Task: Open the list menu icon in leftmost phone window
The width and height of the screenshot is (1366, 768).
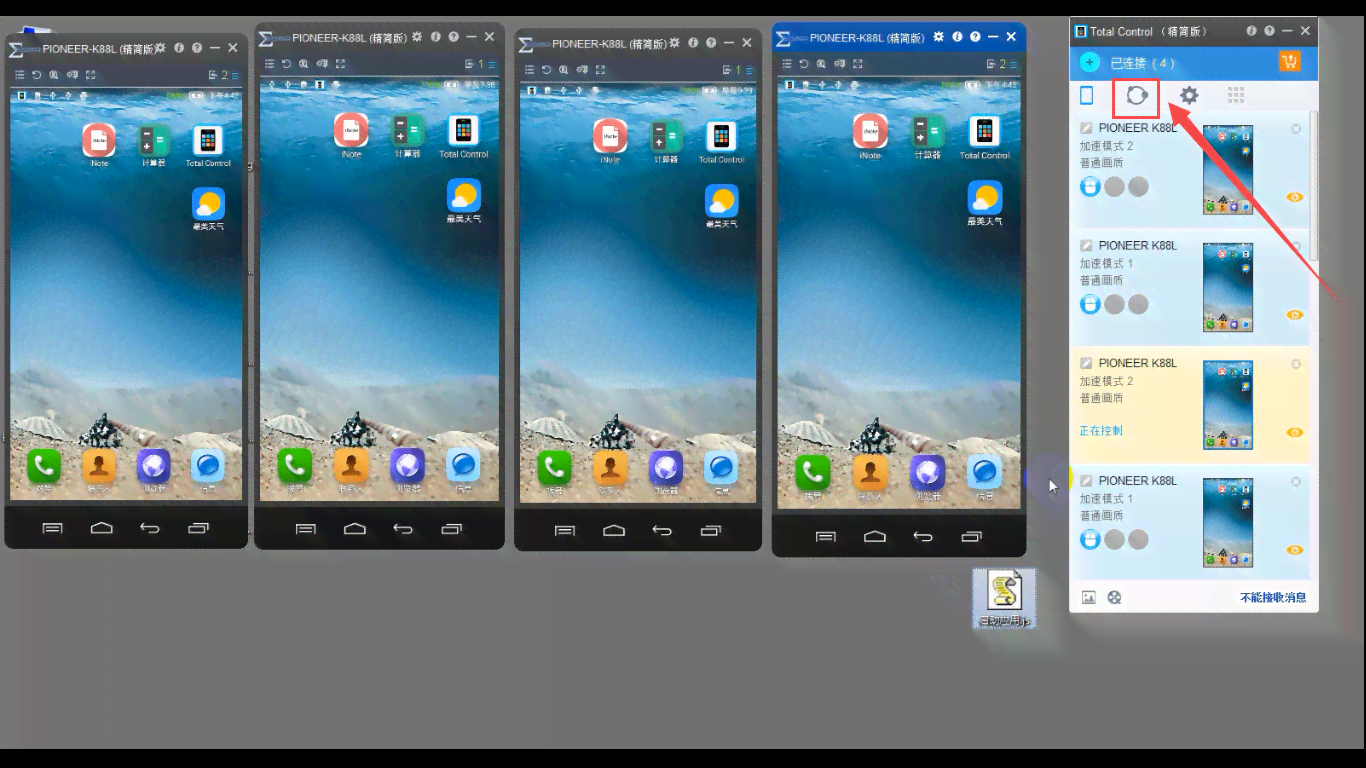Action: tap(19, 75)
